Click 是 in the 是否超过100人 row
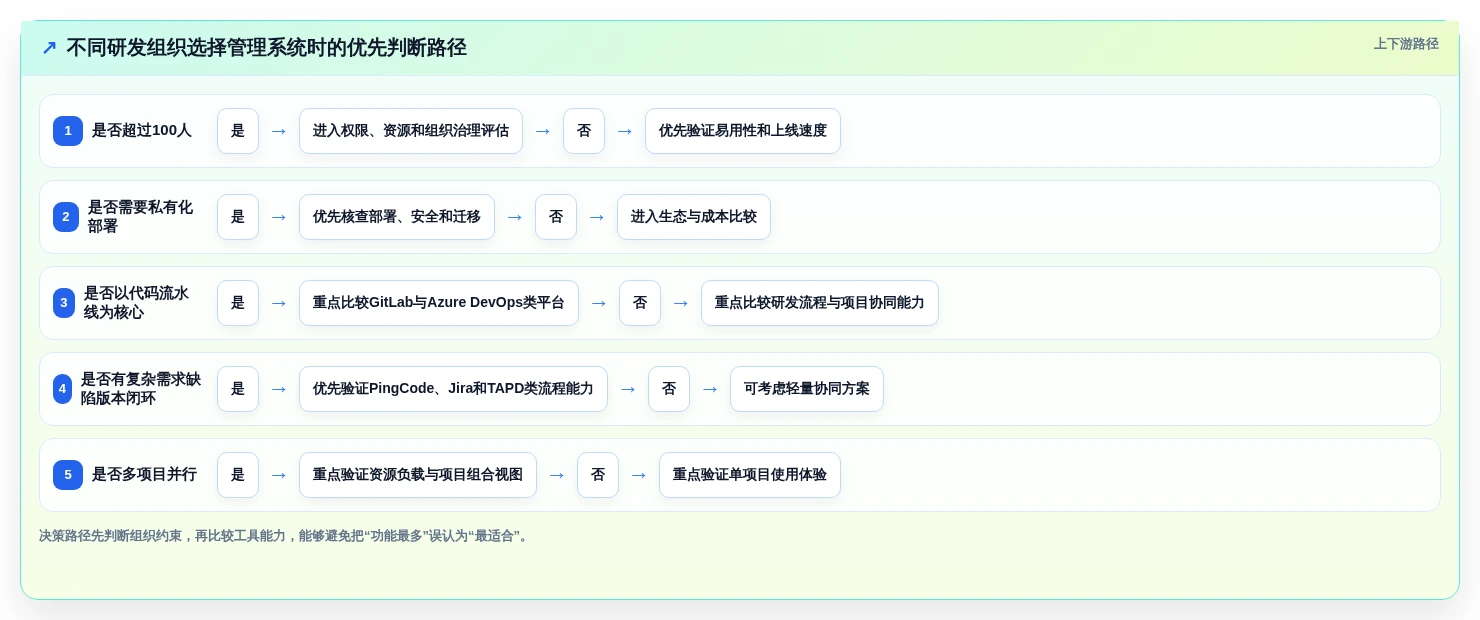The height and width of the screenshot is (620, 1480). tap(238, 131)
